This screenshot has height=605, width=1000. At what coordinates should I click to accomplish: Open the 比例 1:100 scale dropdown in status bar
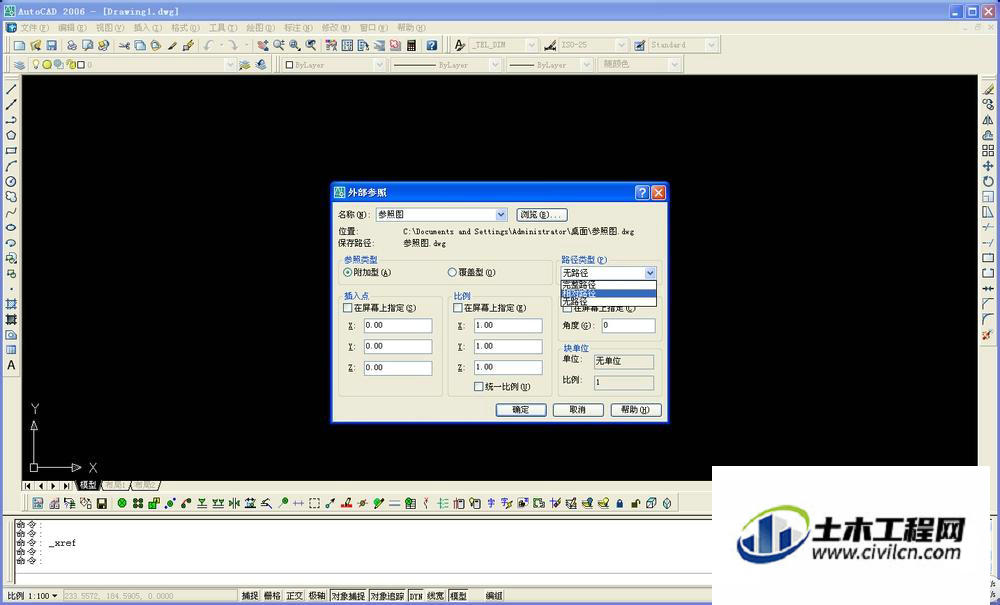(x=32, y=595)
